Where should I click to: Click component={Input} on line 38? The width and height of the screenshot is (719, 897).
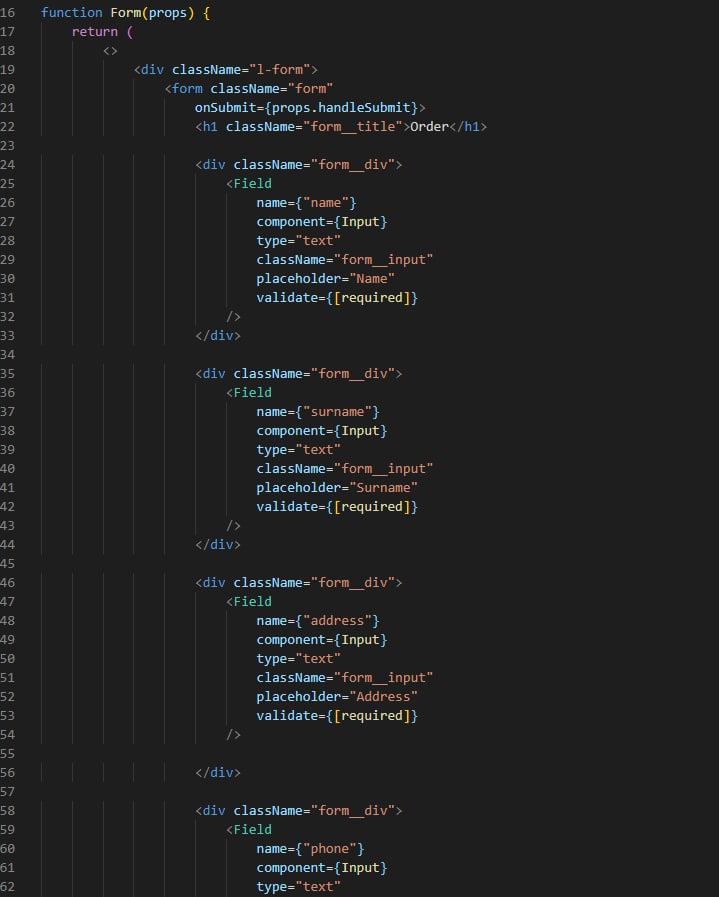pos(322,430)
